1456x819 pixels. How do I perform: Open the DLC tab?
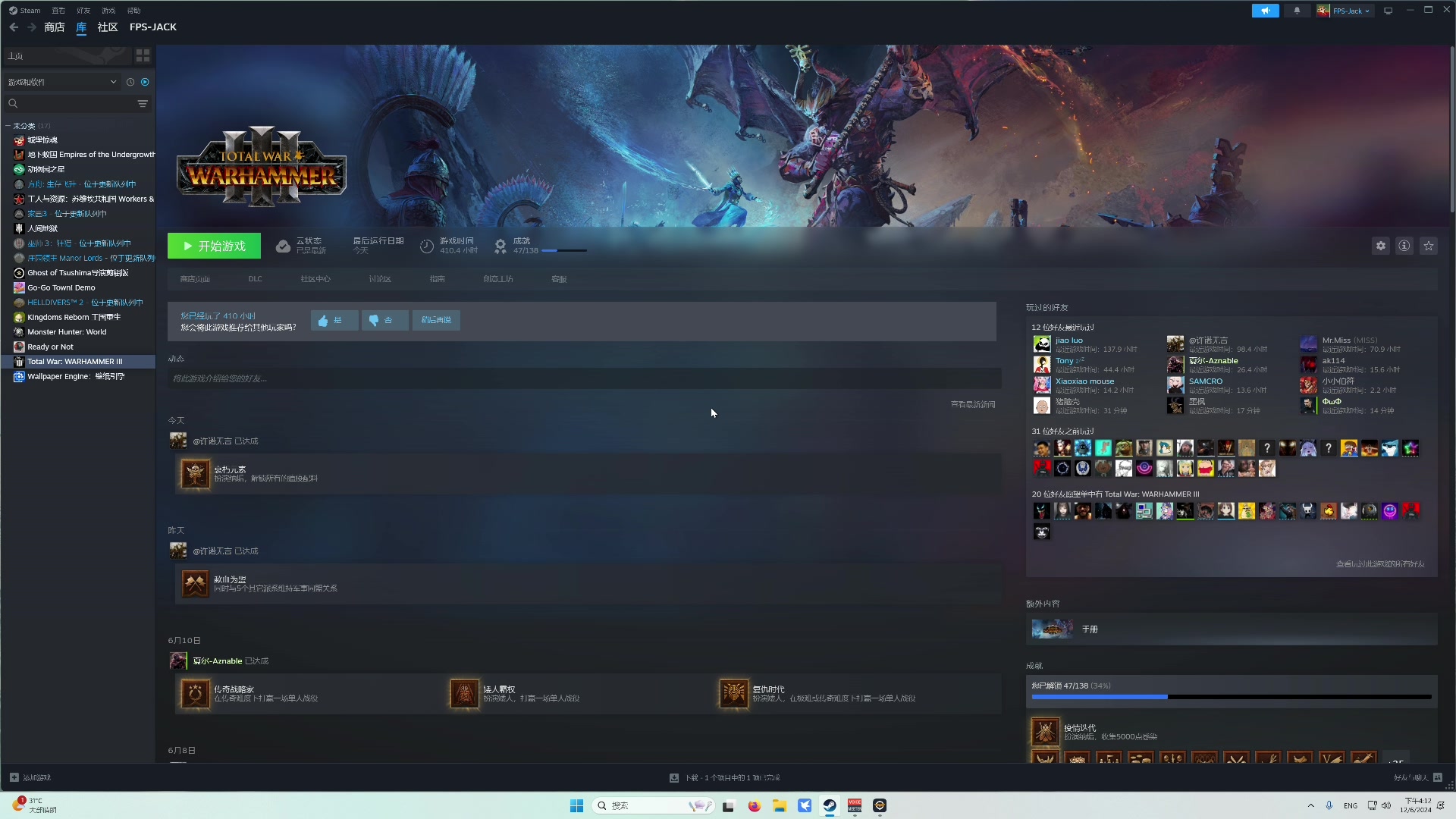tap(256, 279)
